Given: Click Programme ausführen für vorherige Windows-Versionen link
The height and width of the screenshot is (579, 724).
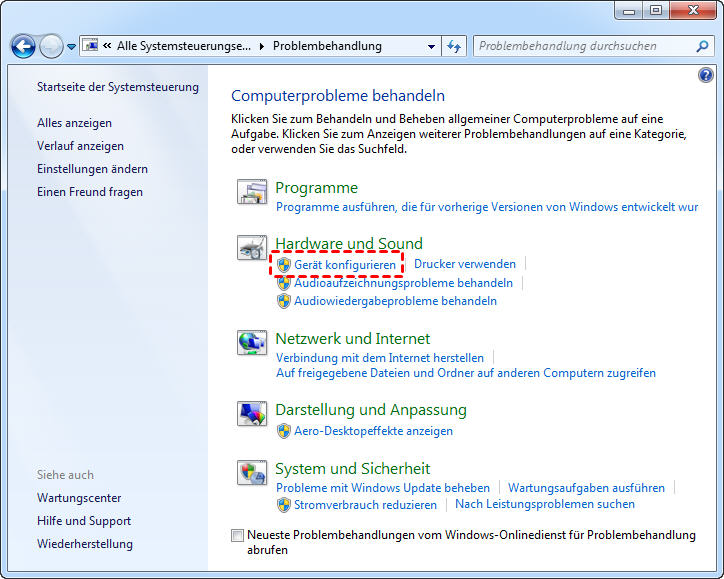Looking at the screenshot, I should [x=487, y=207].
